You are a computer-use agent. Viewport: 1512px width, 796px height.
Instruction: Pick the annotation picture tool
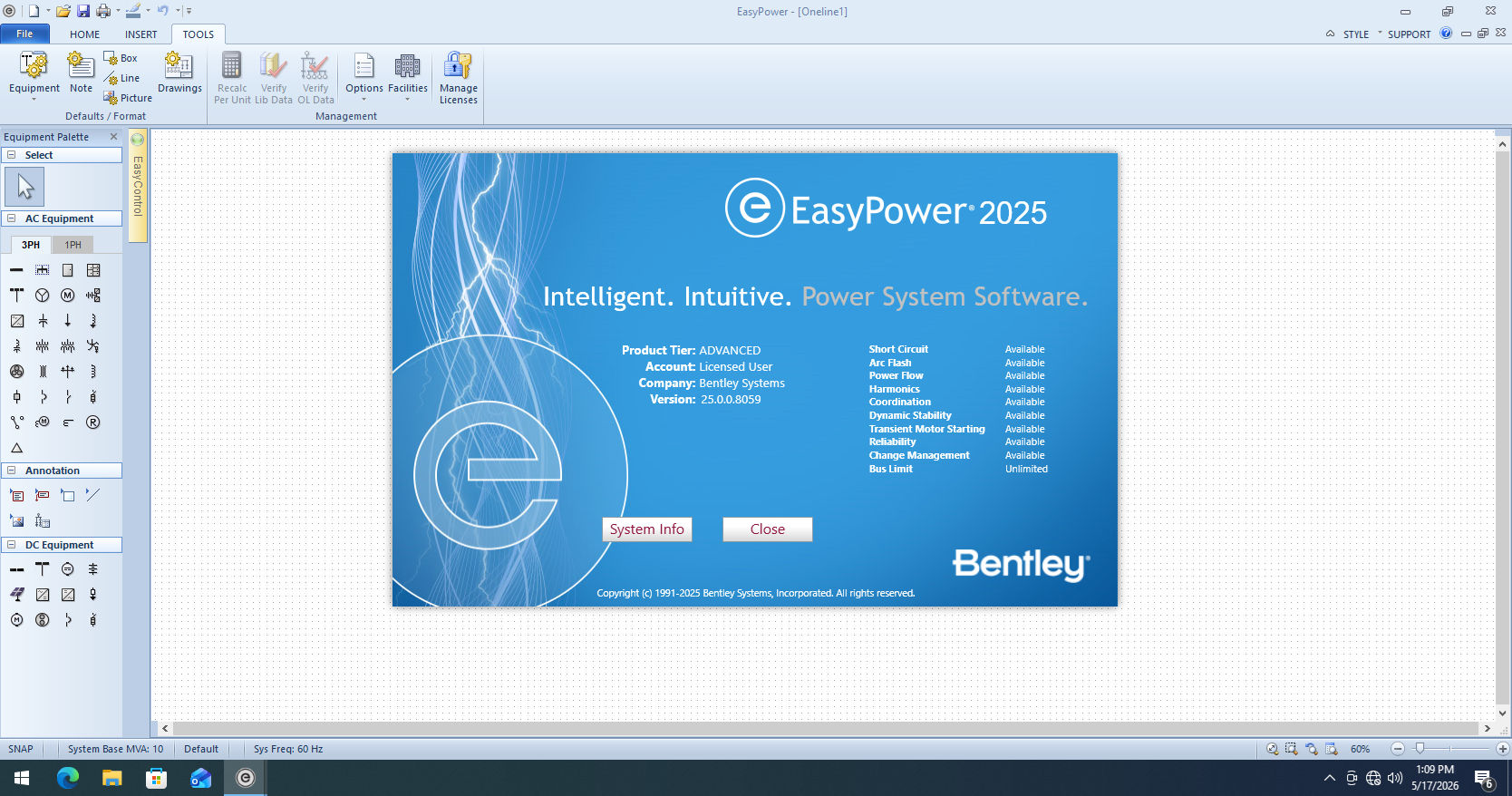pyautogui.click(x=16, y=520)
